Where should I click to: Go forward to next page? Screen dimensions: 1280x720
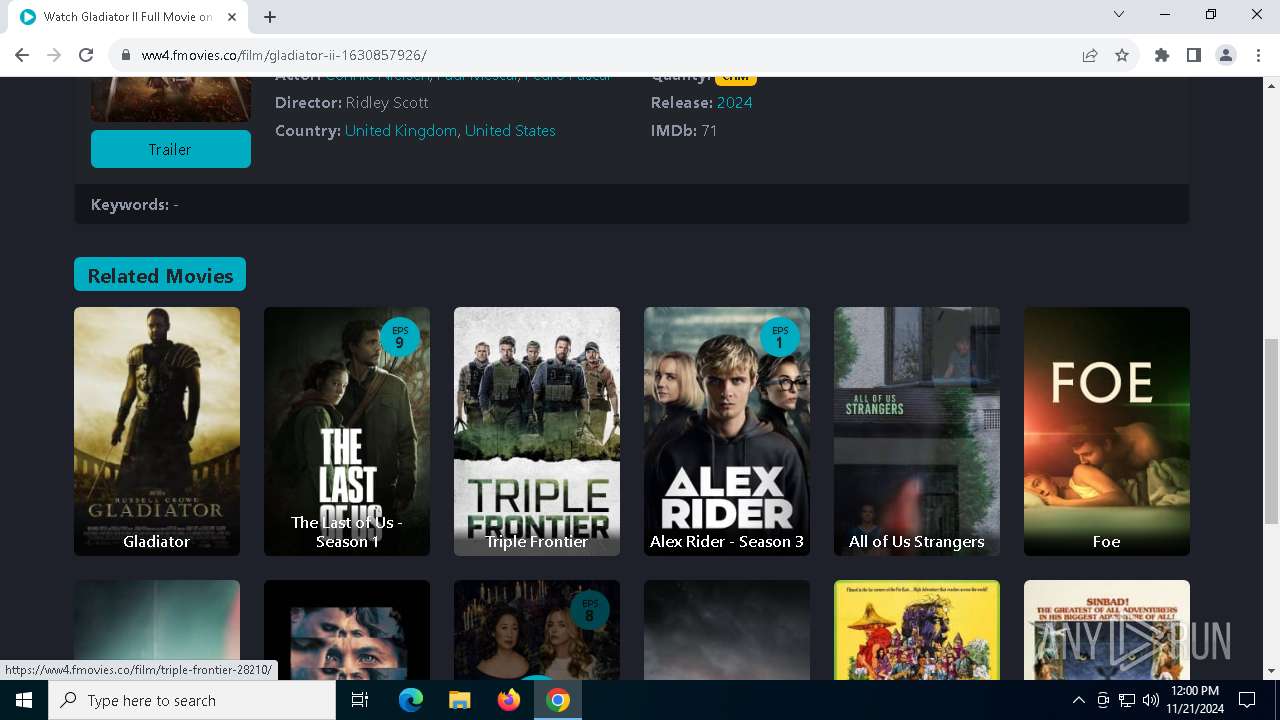(54, 55)
